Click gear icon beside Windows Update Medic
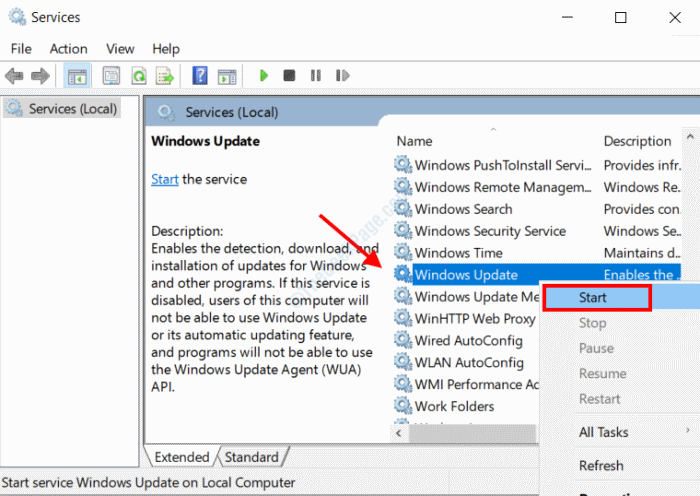 click(x=403, y=296)
